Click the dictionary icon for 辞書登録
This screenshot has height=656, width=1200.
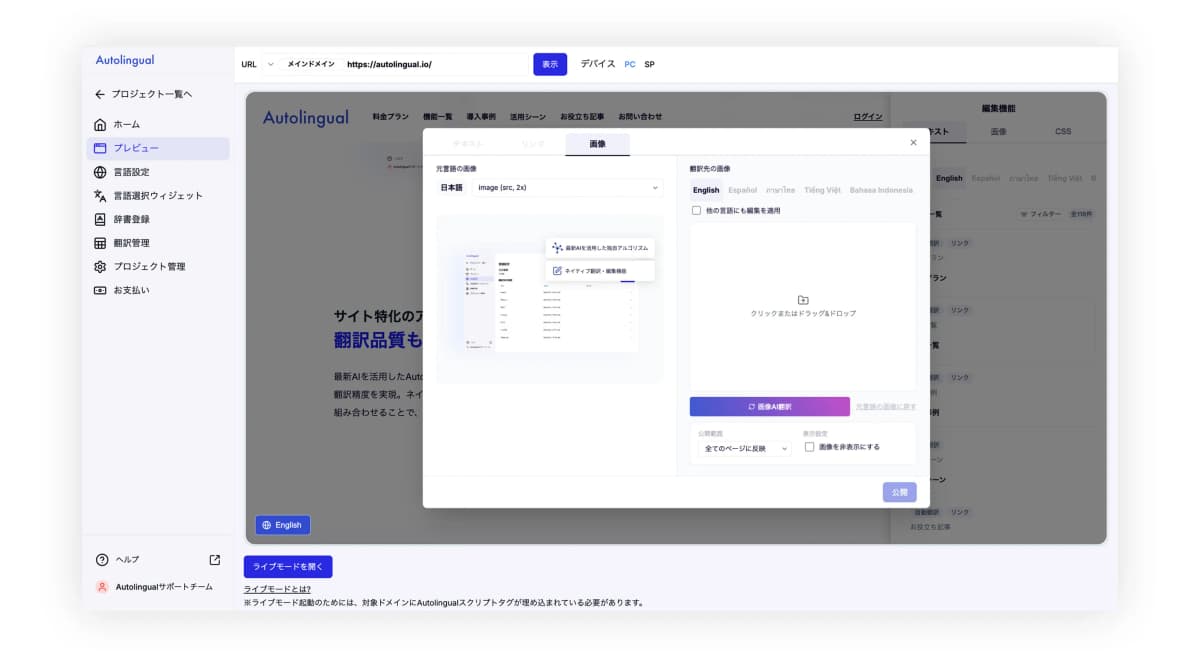click(100, 219)
